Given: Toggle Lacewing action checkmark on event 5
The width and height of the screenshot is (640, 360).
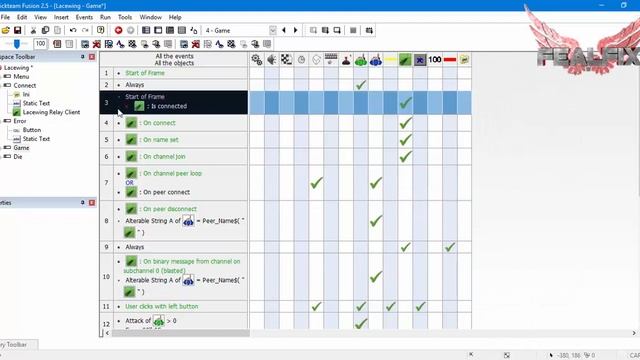Looking at the screenshot, I should (405, 140).
